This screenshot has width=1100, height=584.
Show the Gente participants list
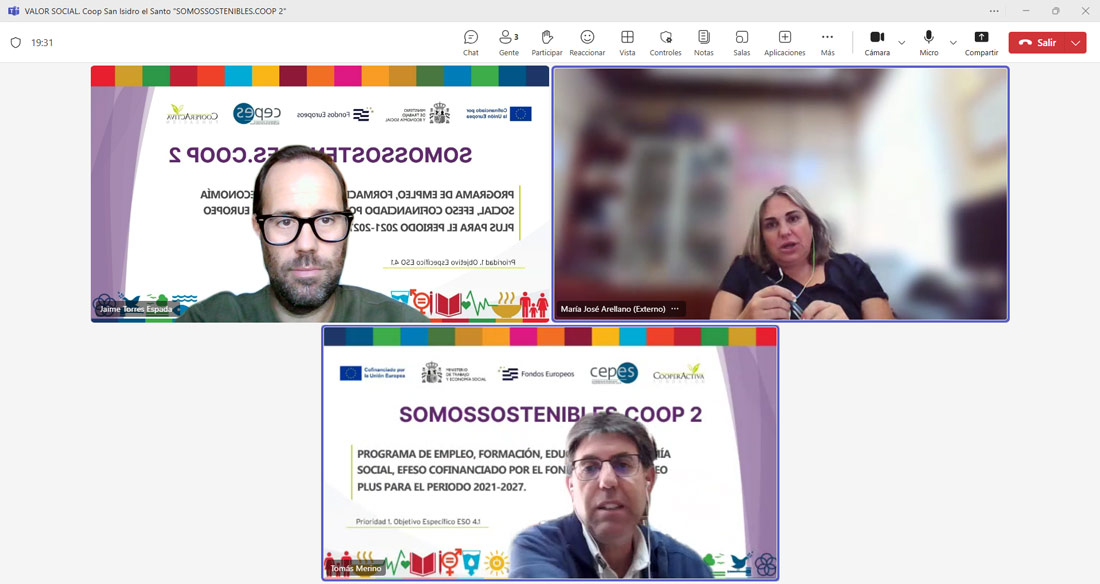(x=508, y=43)
